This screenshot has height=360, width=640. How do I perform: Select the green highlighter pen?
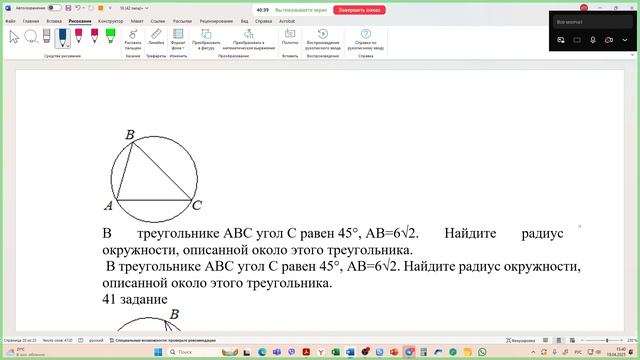pos(110,36)
